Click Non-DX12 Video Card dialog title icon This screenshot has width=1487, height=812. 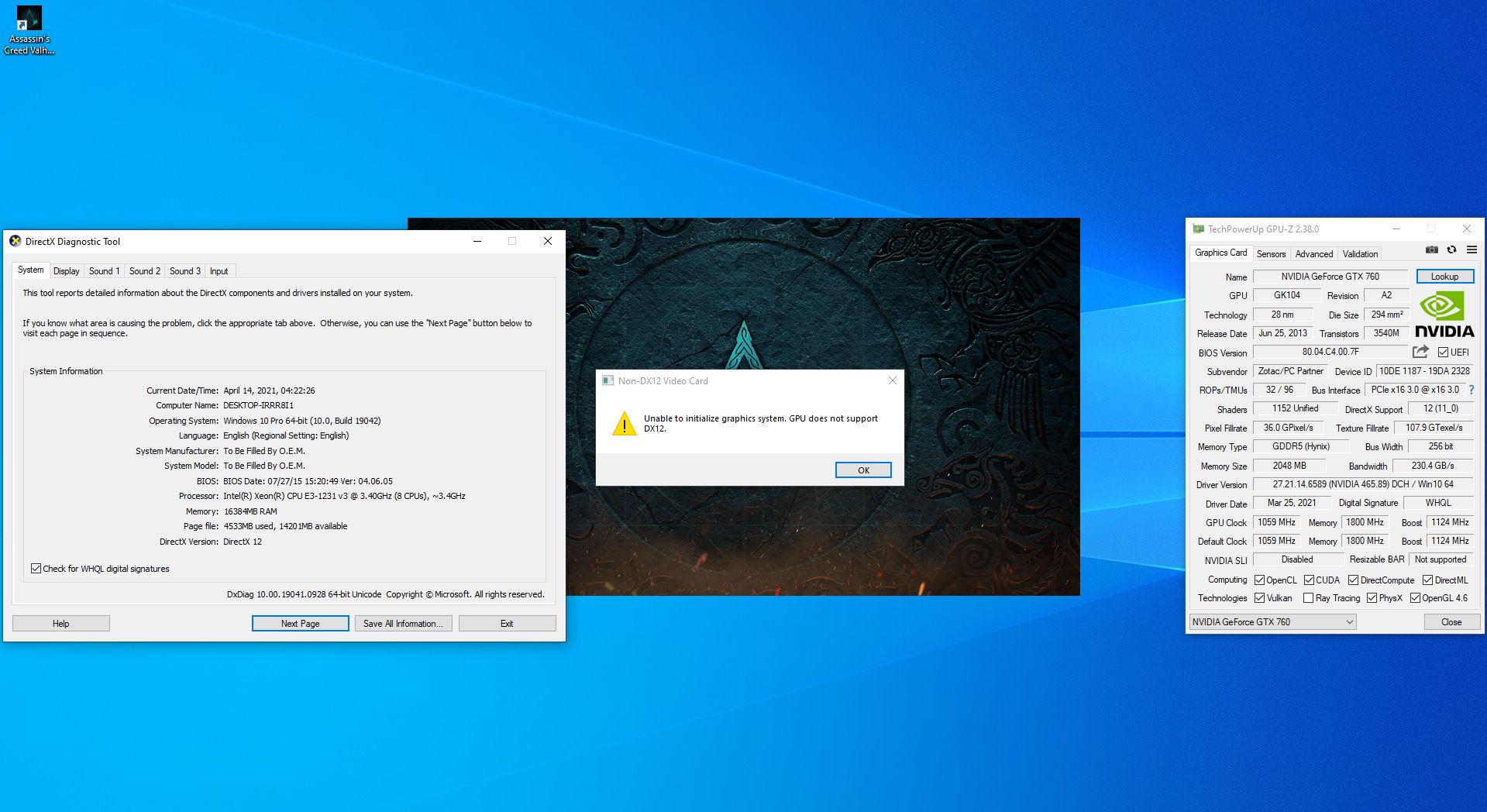point(608,380)
